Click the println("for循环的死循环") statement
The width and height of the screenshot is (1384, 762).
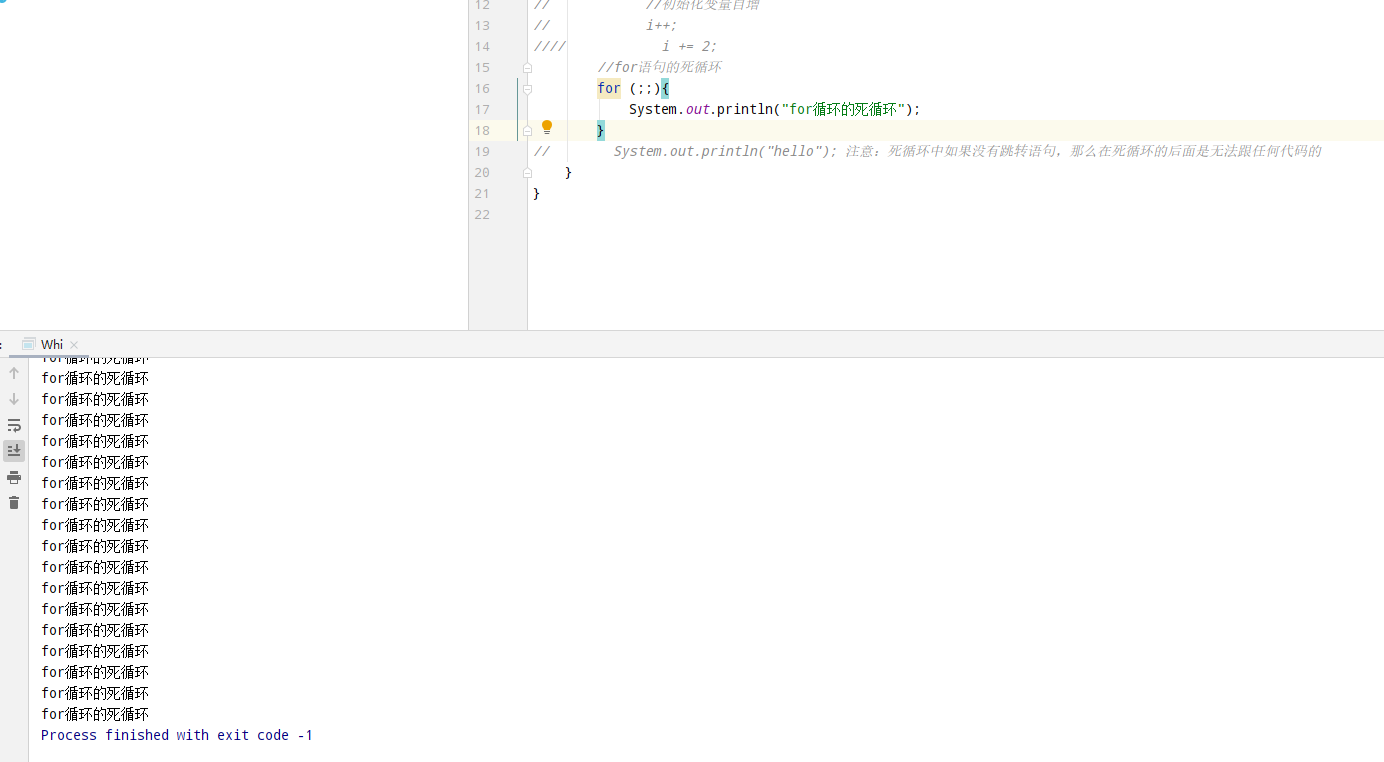pyautogui.click(x=774, y=109)
